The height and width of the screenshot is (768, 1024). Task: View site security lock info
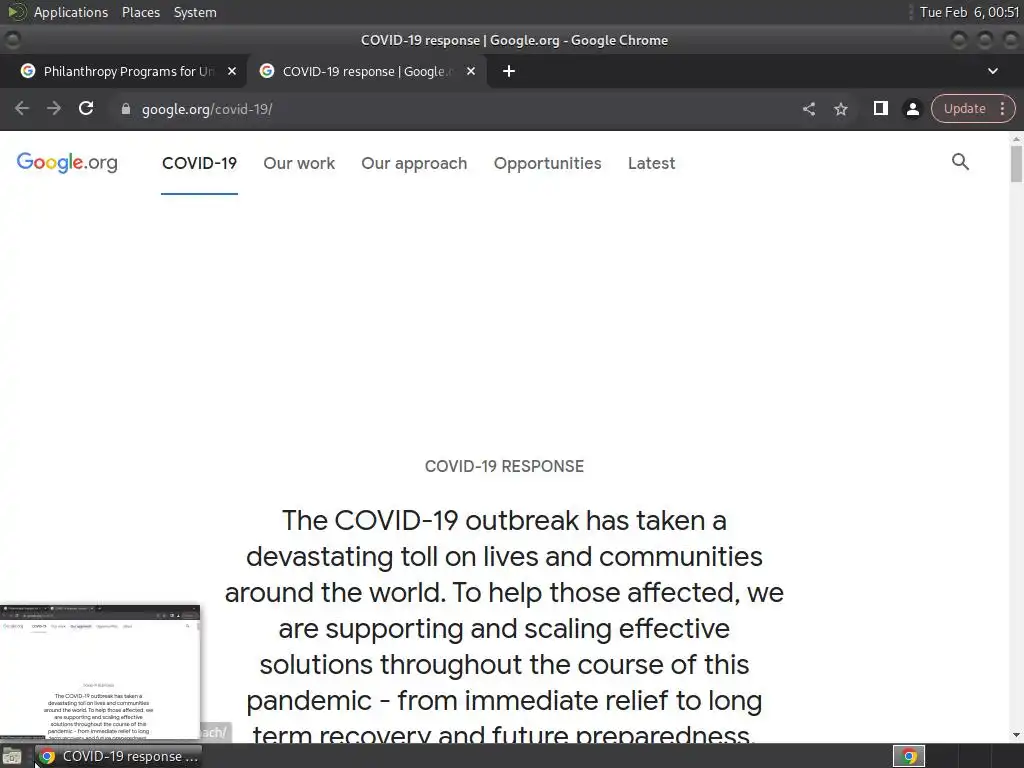coord(126,109)
